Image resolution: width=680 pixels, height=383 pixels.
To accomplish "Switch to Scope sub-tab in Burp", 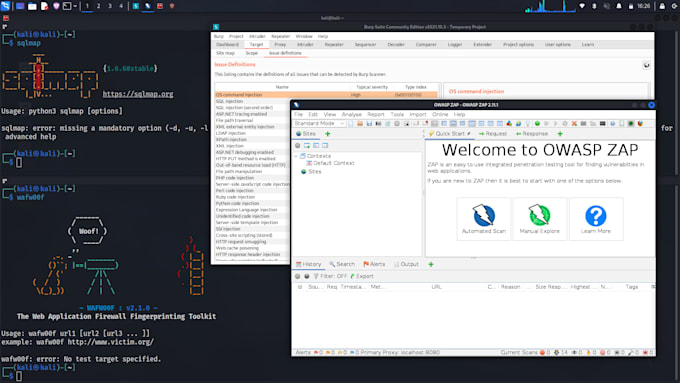I will [252, 53].
